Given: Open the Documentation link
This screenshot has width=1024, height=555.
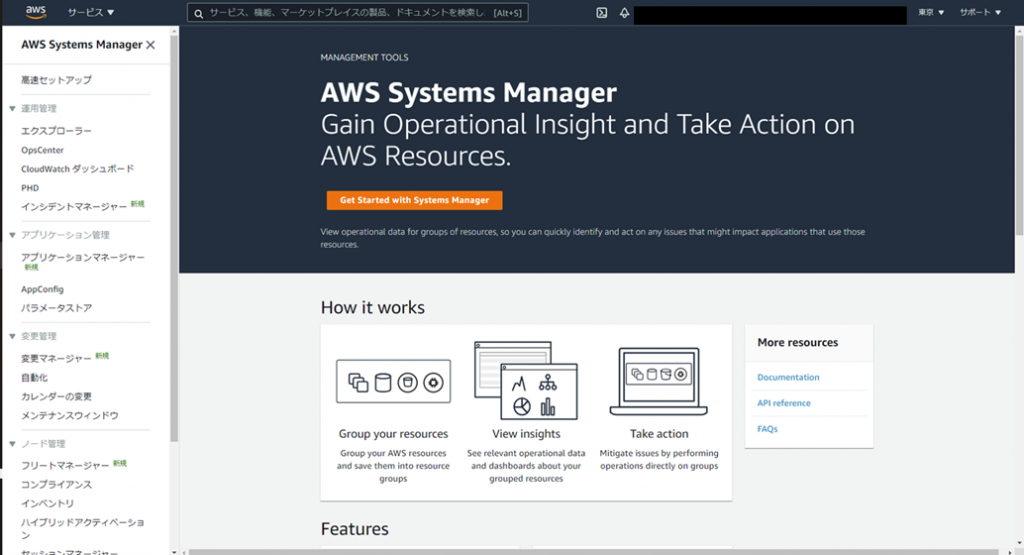Looking at the screenshot, I should coord(788,377).
